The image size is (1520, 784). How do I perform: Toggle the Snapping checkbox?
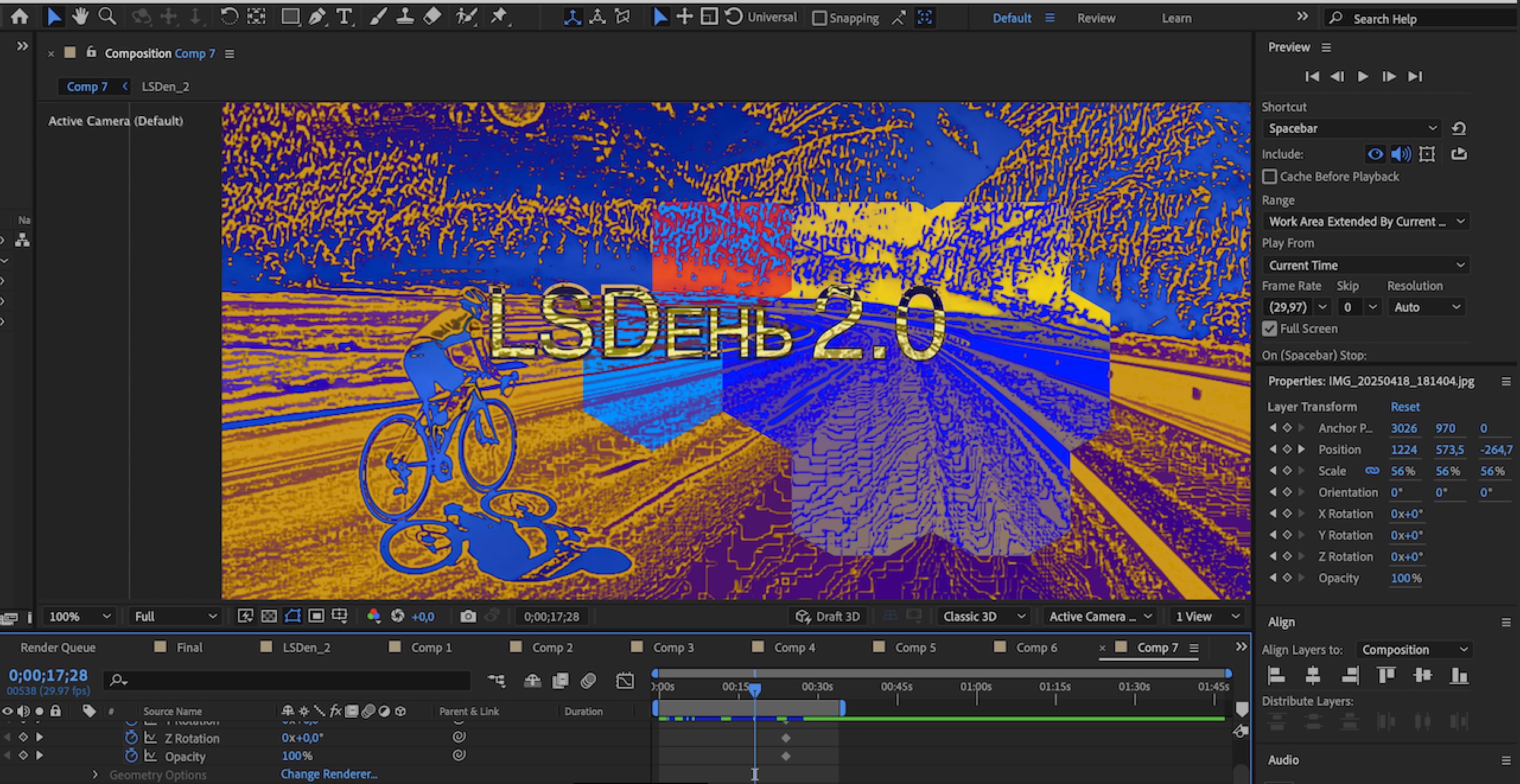(819, 18)
